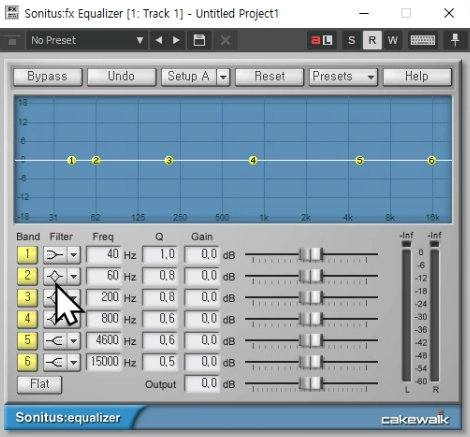
Task: Select band node 4 on EQ graph
Action: (253, 161)
